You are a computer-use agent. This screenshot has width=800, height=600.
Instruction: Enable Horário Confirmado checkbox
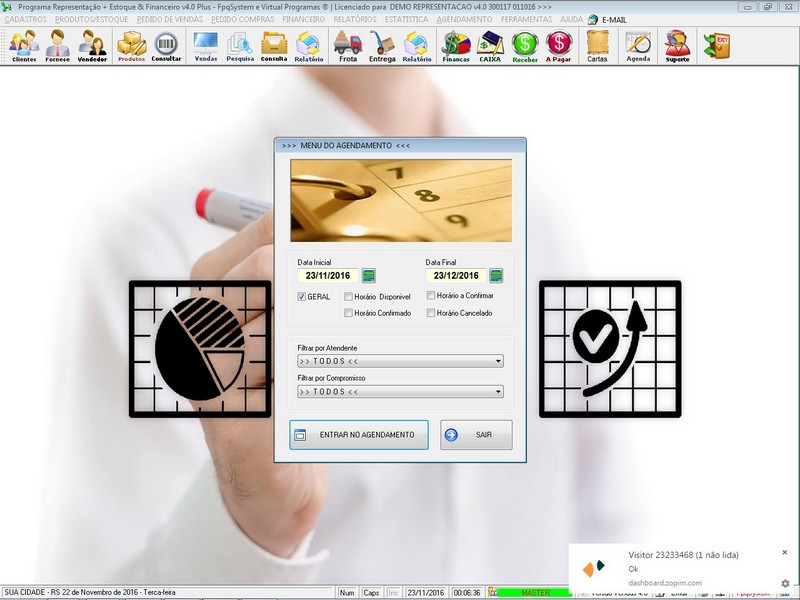coord(348,313)
